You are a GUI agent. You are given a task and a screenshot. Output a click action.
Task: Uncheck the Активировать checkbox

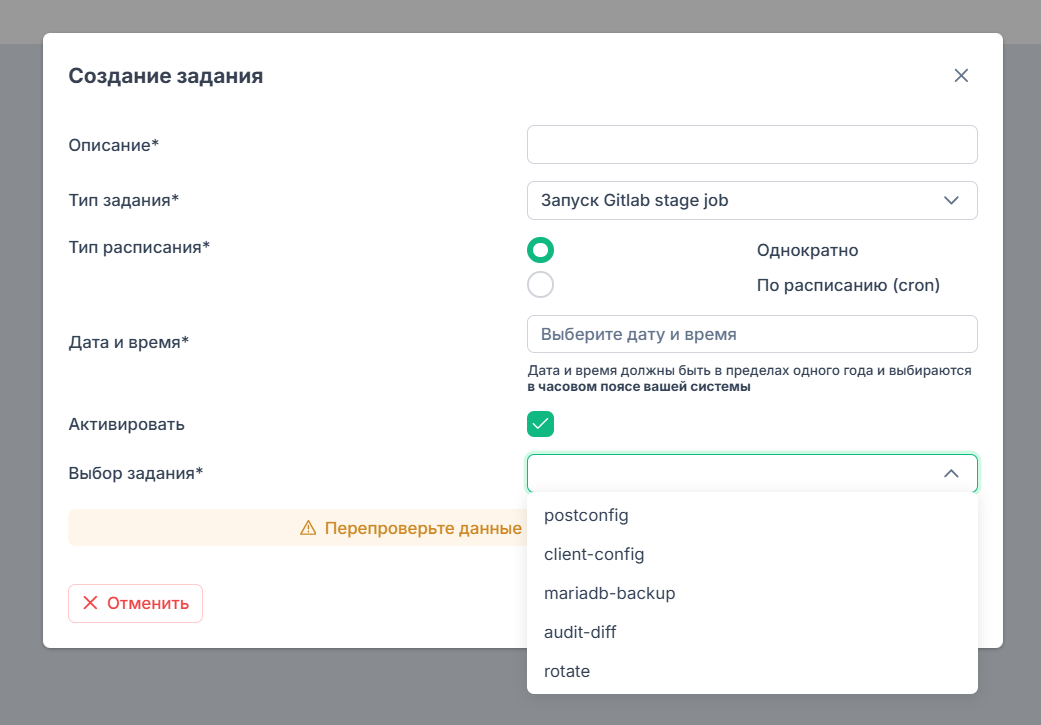click(540, 424)
